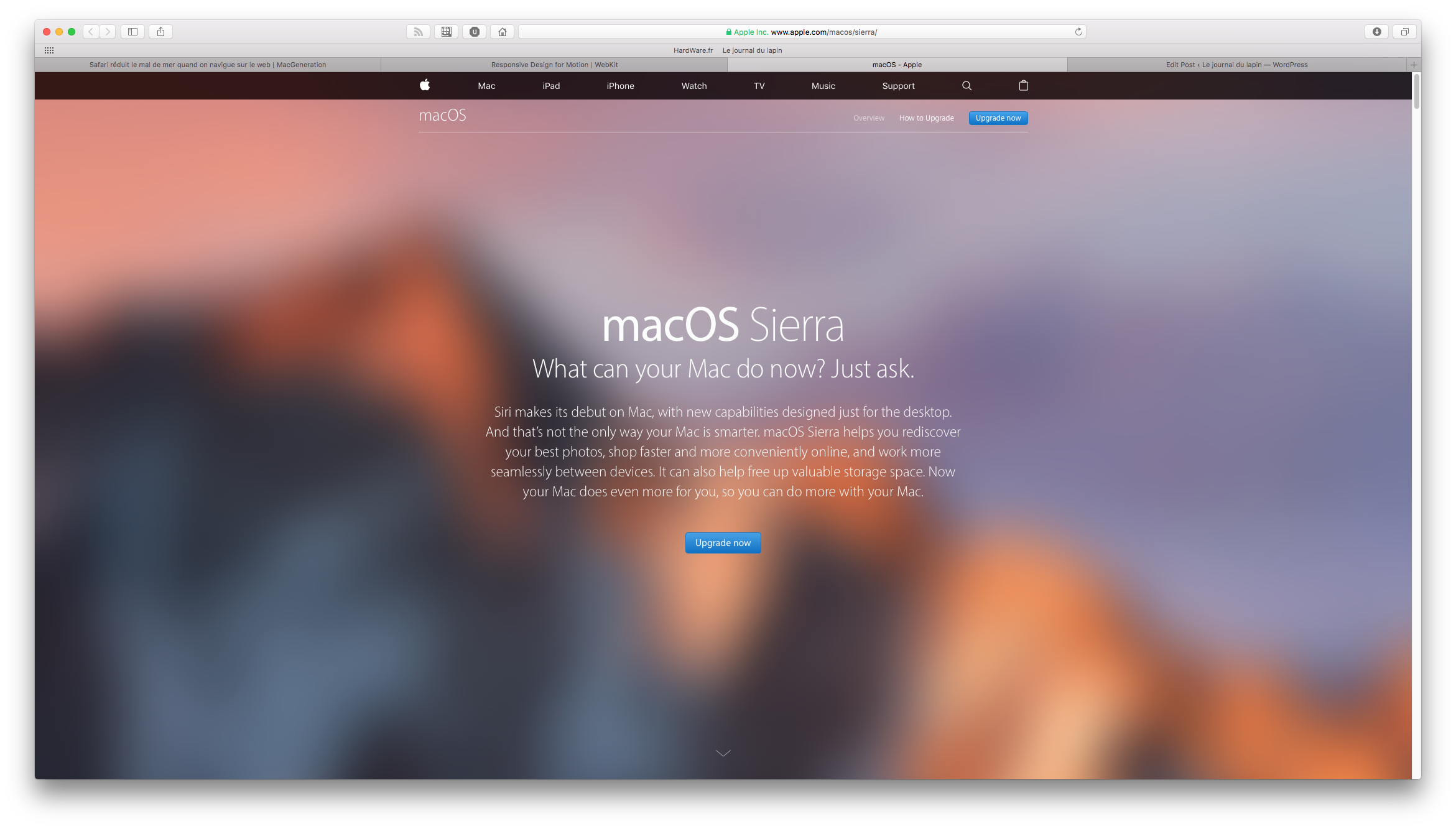Click the Safari sidebar toggle icon
The width and height of the screenshot is (1456, 829).
(x=132, y=31)
